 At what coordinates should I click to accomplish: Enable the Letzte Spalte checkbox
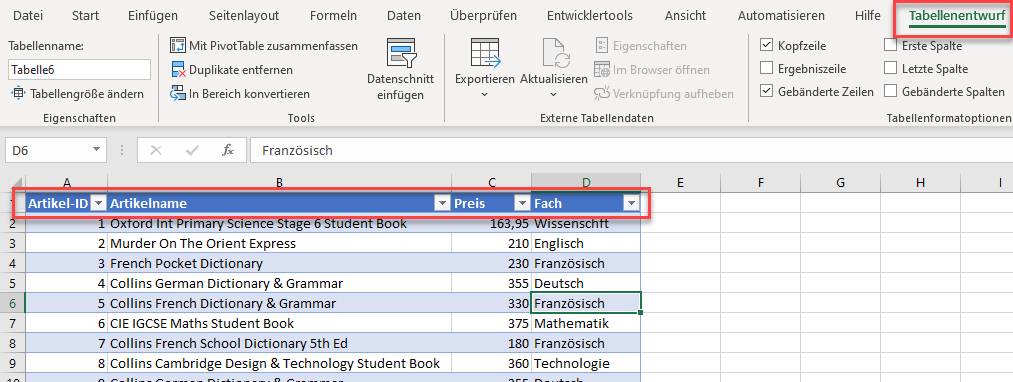coord(890,69)
